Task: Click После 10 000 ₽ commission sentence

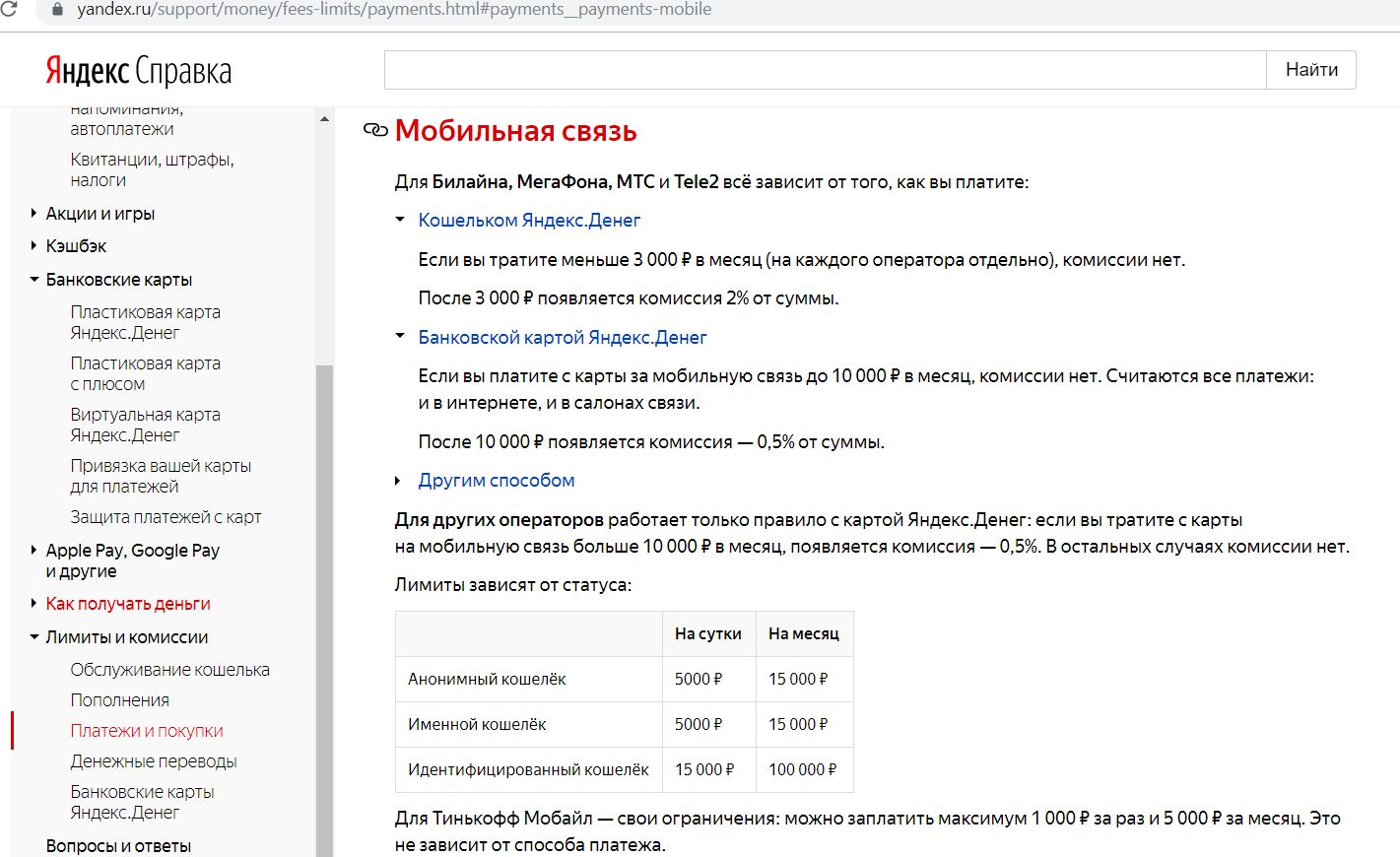Action: click(651, 442)
